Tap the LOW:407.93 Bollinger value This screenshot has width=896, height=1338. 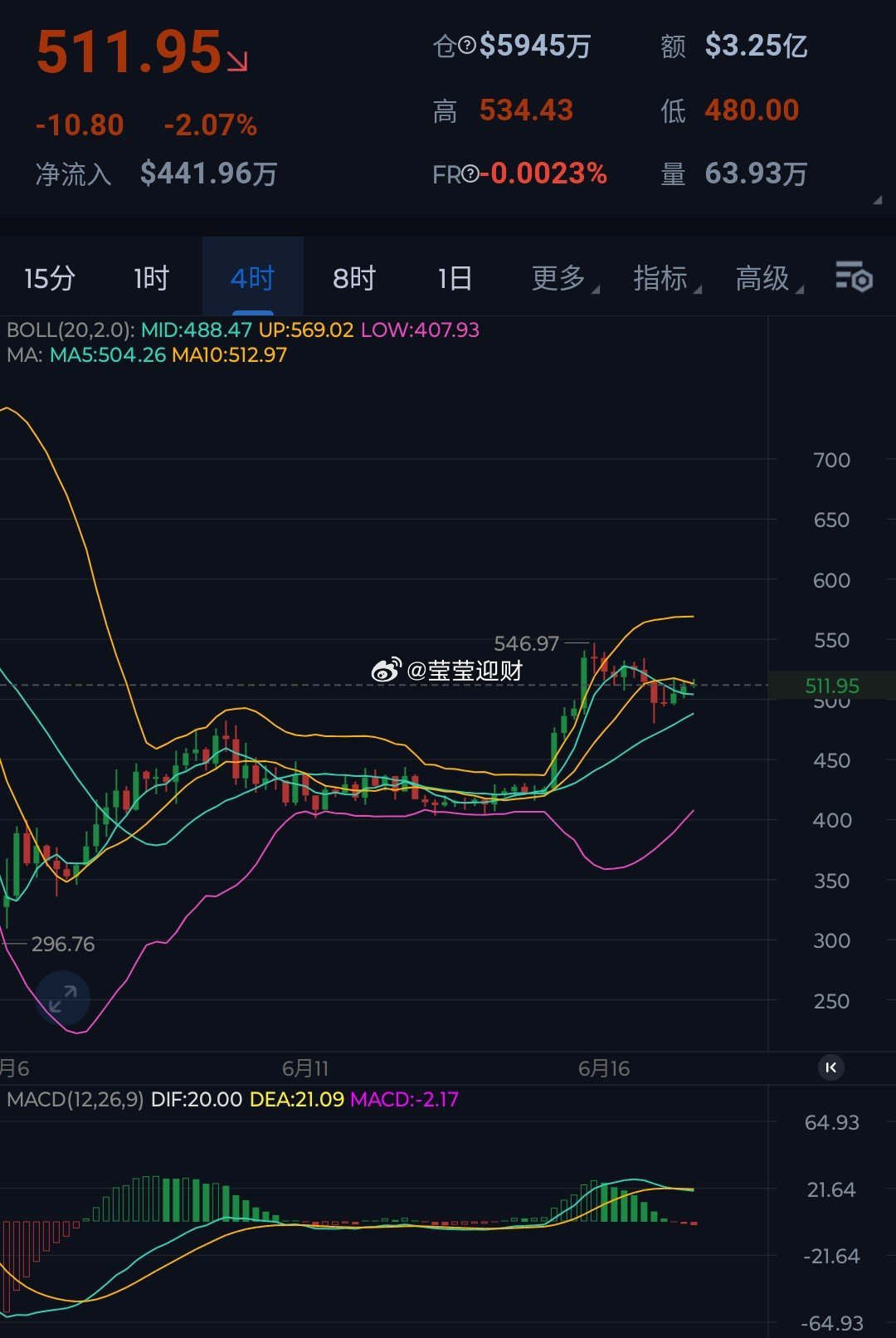tap(420, 330)
